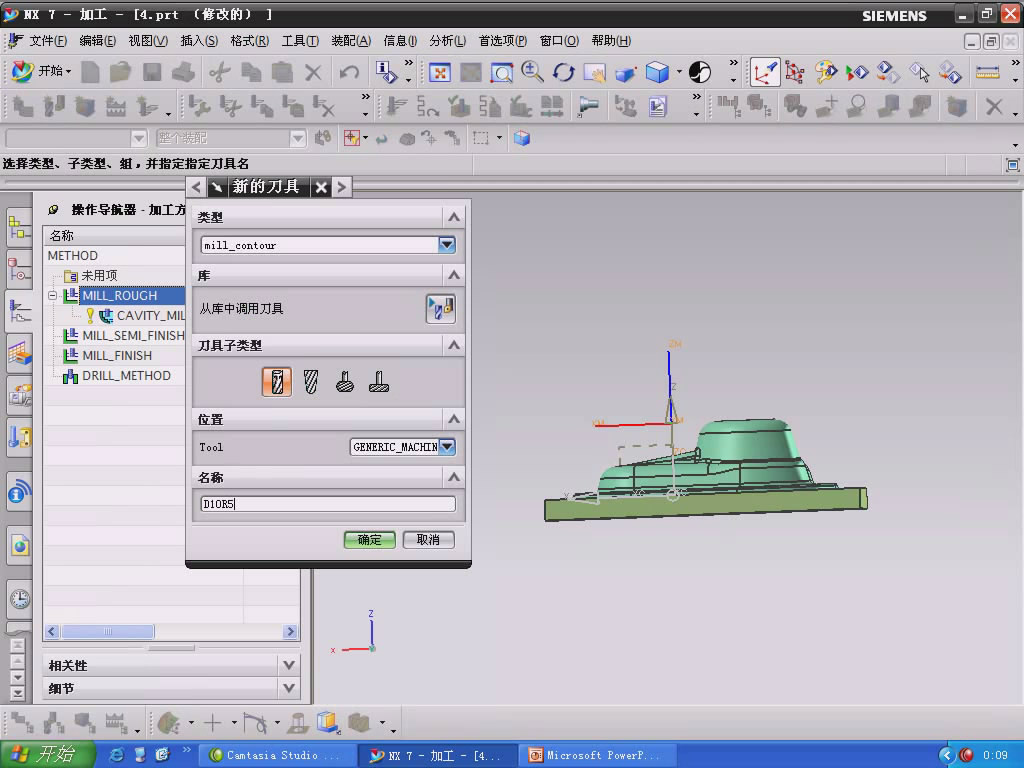Click the navigator scroll left arrow

52,632
